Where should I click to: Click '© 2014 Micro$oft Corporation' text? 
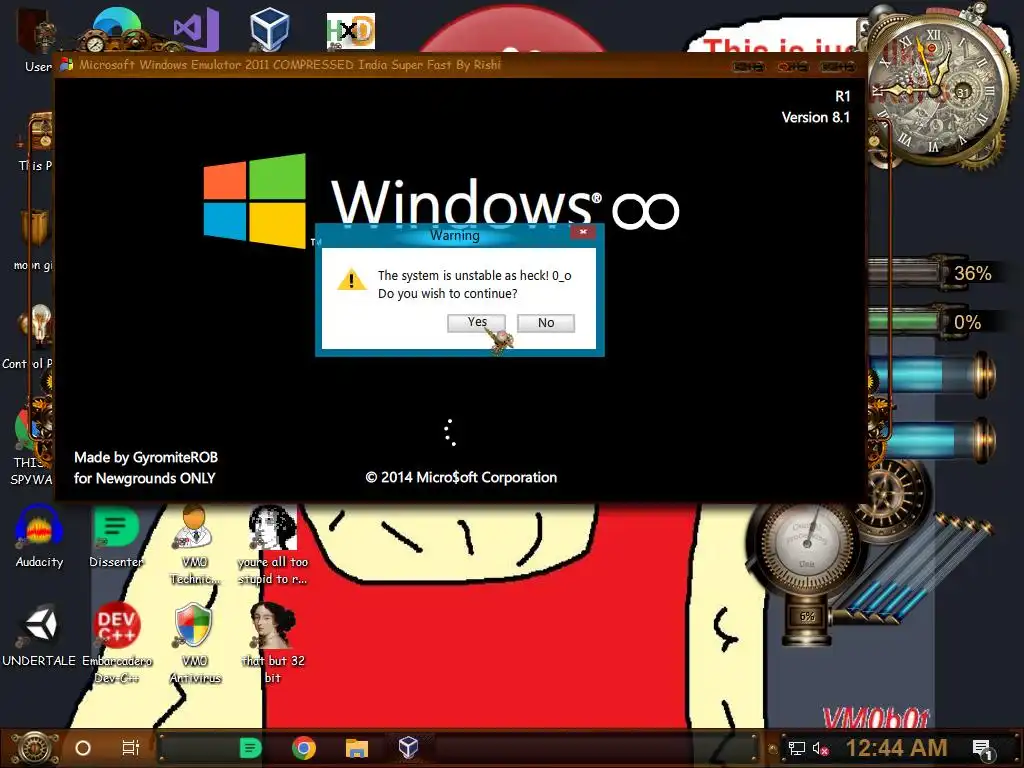tap(461, 477)
